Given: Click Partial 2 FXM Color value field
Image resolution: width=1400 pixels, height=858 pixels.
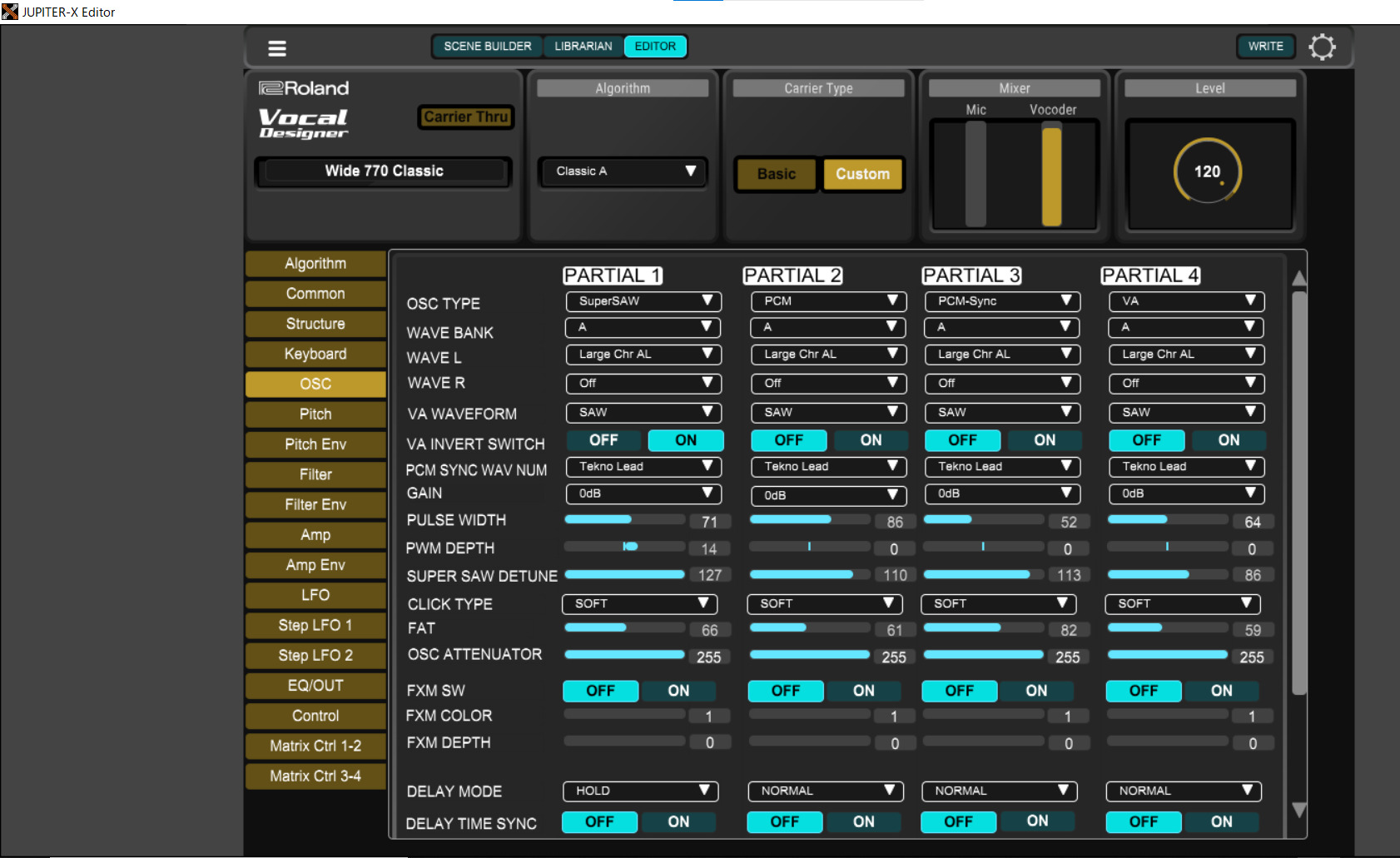Looking at the screenshot, I should 895,717.
